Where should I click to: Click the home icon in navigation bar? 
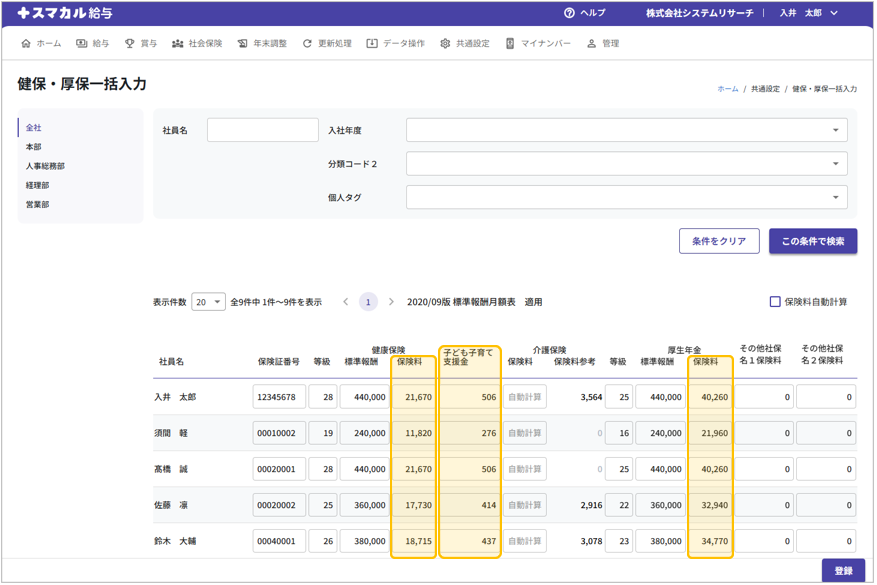(x=26, y=44)
